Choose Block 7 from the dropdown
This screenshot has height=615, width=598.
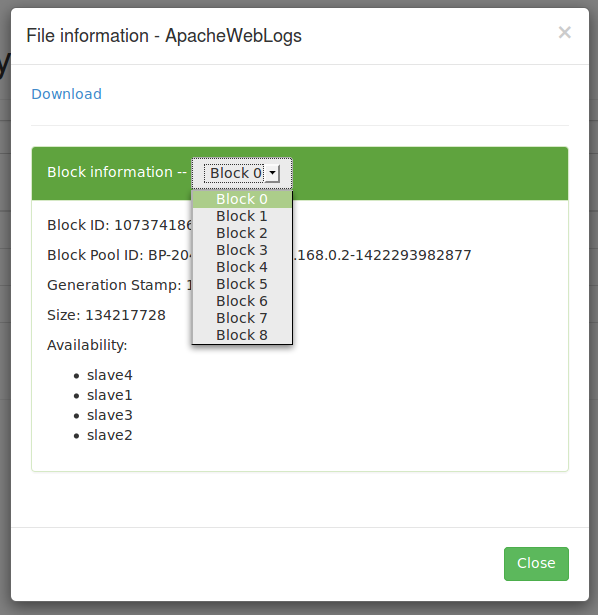click(242, 318)
